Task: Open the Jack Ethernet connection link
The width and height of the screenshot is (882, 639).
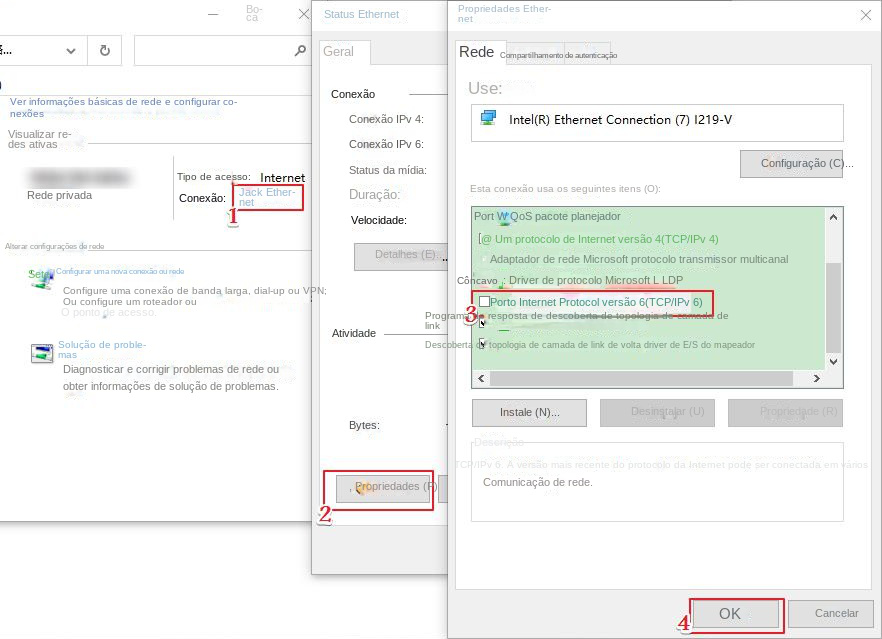Action: 266,196
